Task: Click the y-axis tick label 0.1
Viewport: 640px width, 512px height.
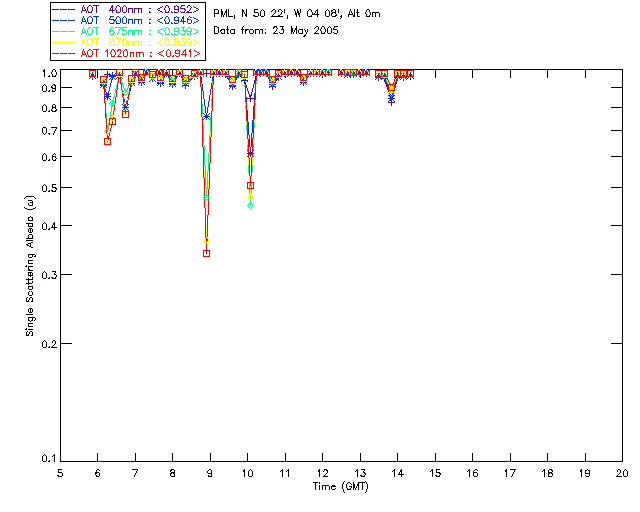Action: (49, 459)
